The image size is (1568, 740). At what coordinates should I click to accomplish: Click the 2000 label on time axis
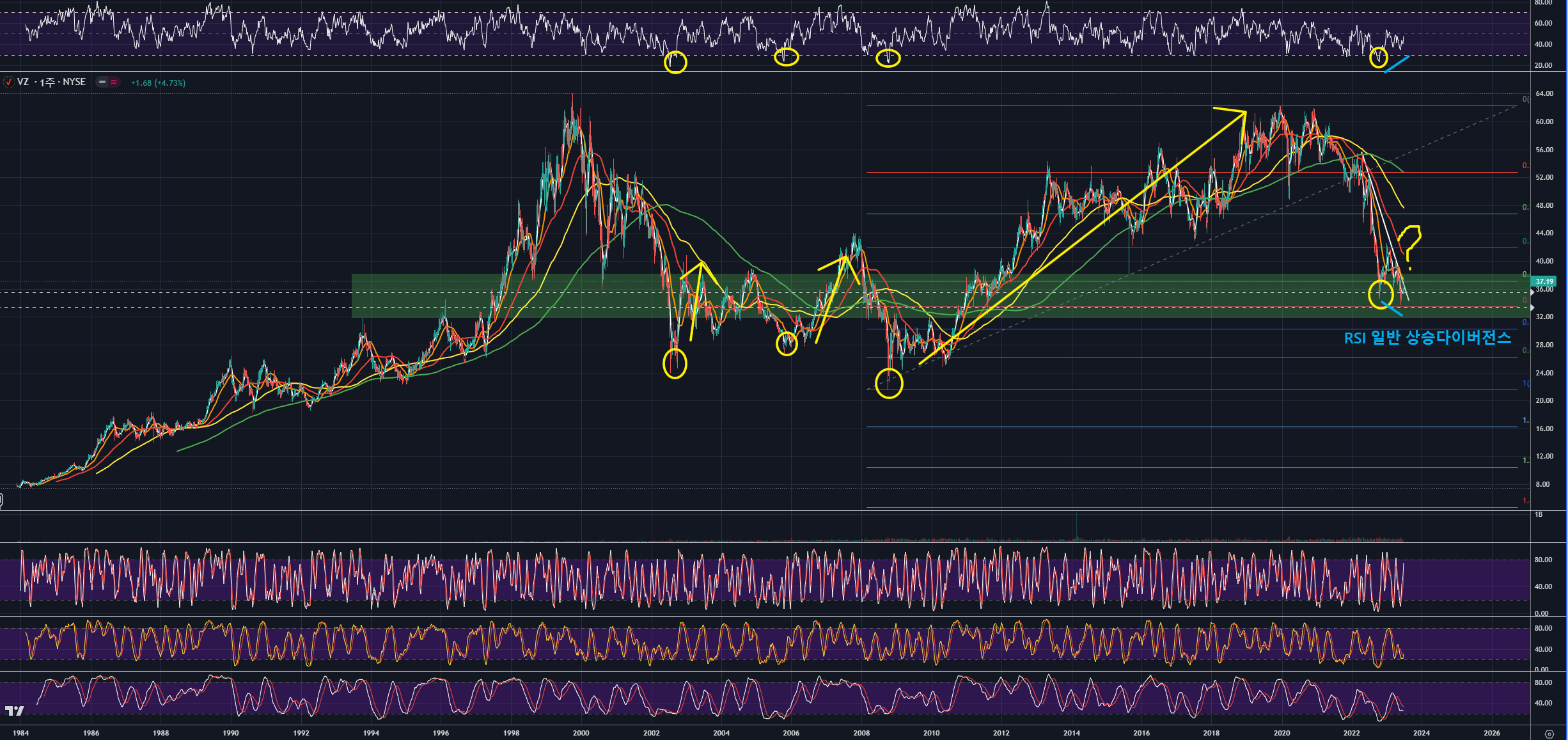(x=581, y=733)
